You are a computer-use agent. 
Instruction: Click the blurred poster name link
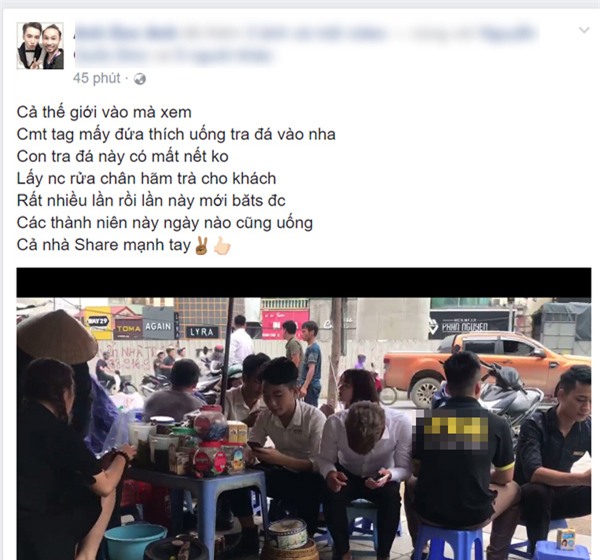[x=126, y=34]
